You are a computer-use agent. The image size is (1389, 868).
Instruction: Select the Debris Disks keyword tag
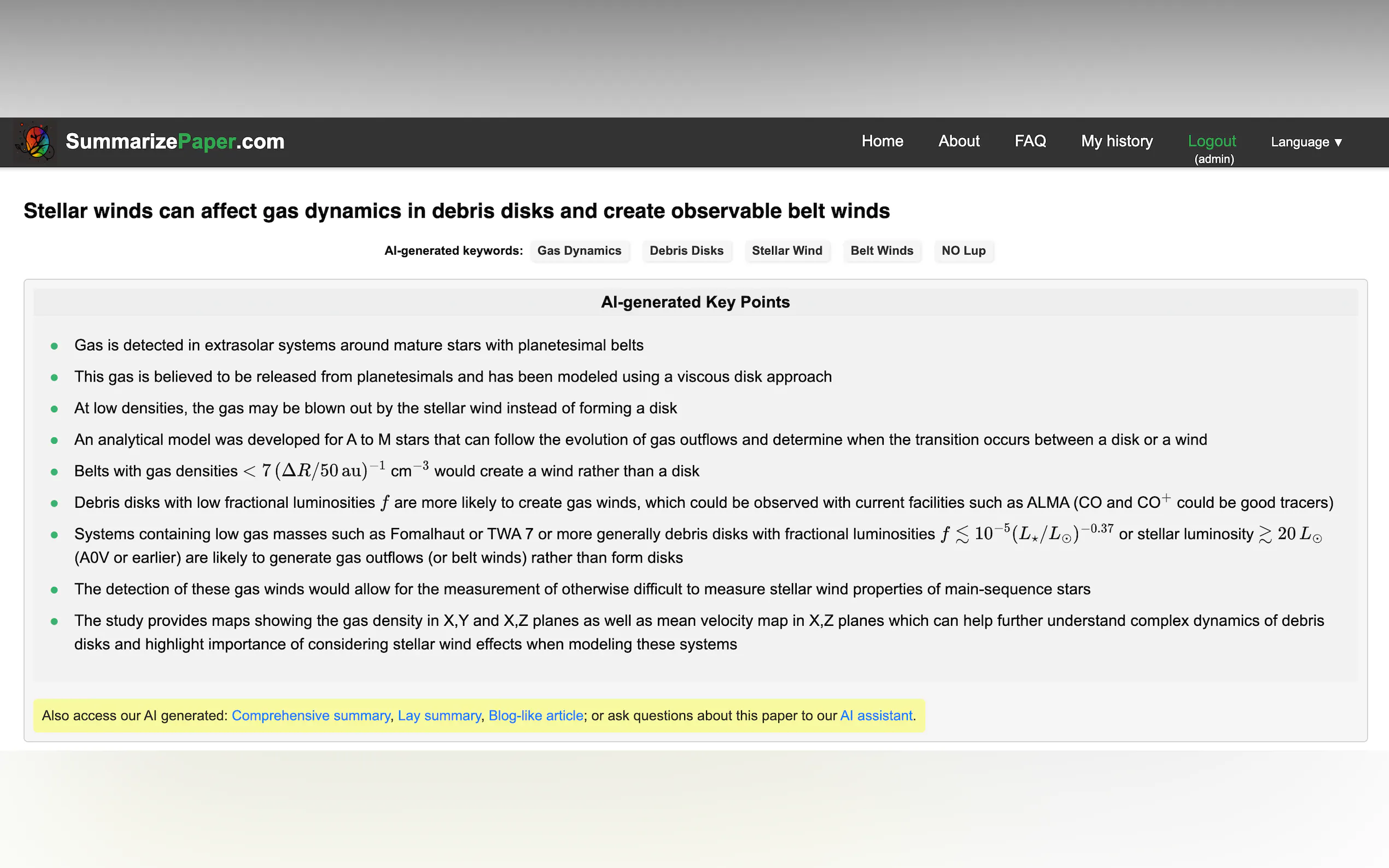click(686, 251)
